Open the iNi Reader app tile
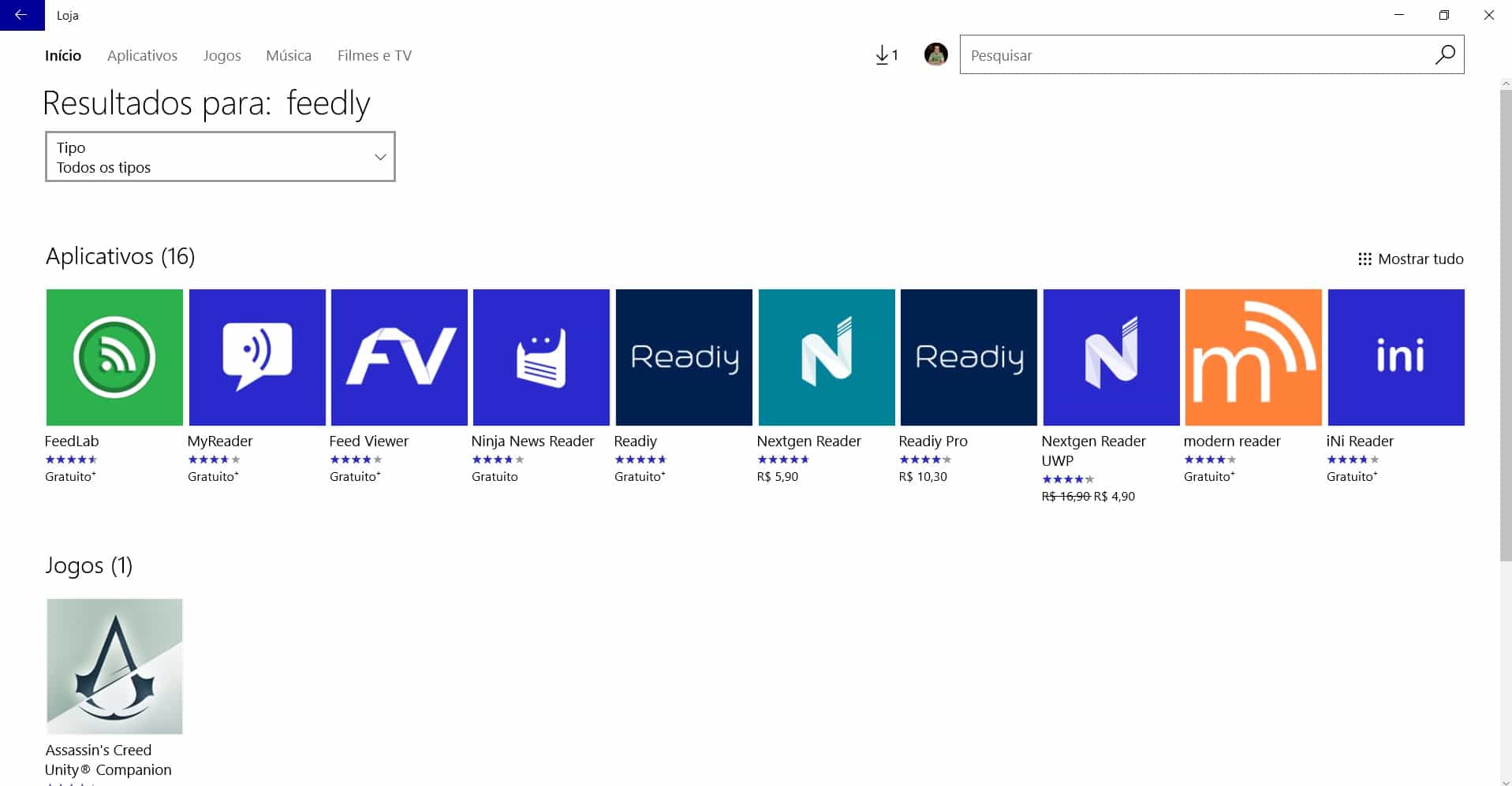The height and width of the screenshot is (786, 1512). coord(1396,357)
